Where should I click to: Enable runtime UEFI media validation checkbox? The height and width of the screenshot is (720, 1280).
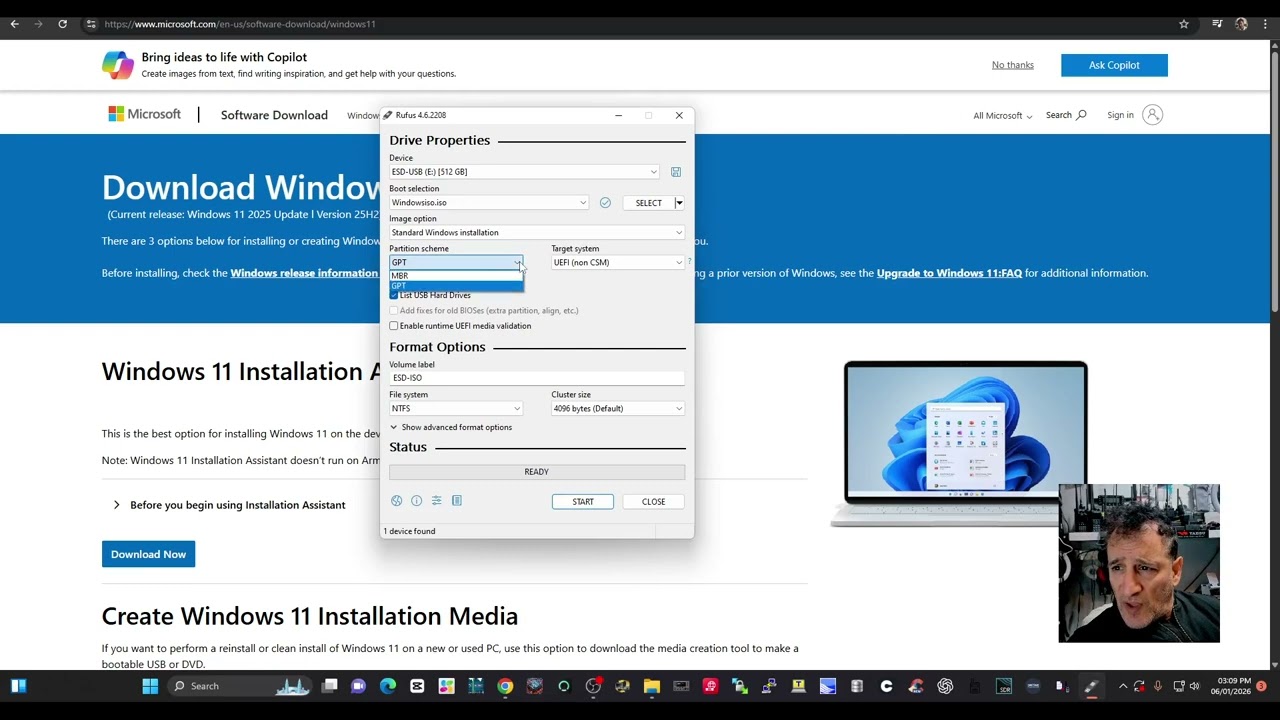coord(394,326)
